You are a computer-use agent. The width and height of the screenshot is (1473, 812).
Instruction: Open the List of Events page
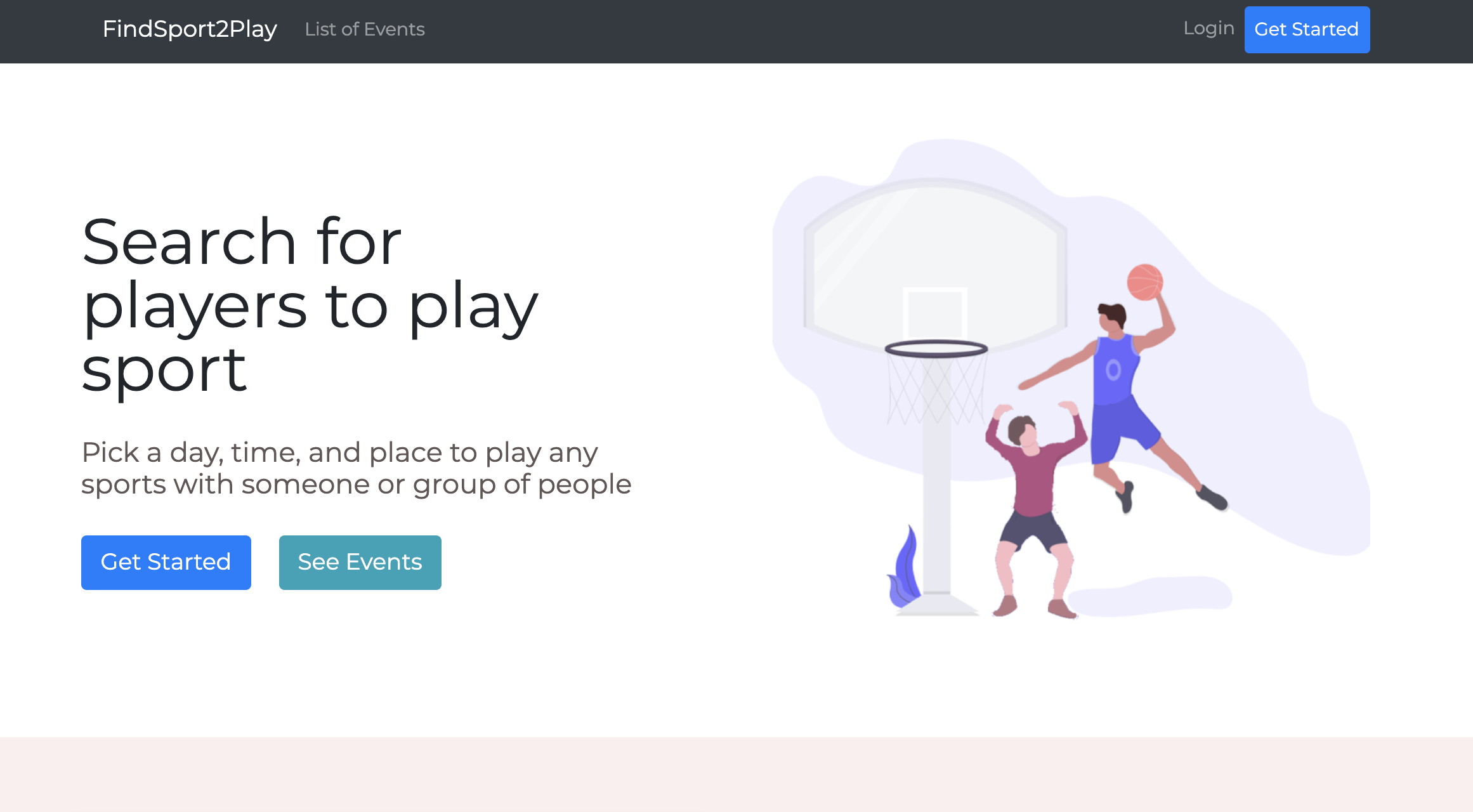coord(365,29)
